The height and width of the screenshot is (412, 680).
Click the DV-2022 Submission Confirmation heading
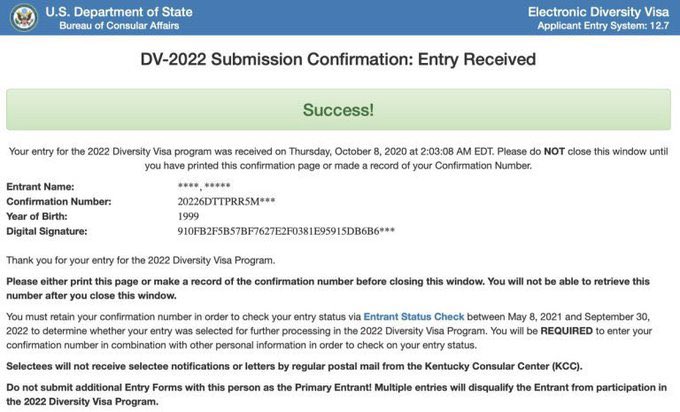click(339, 59)
